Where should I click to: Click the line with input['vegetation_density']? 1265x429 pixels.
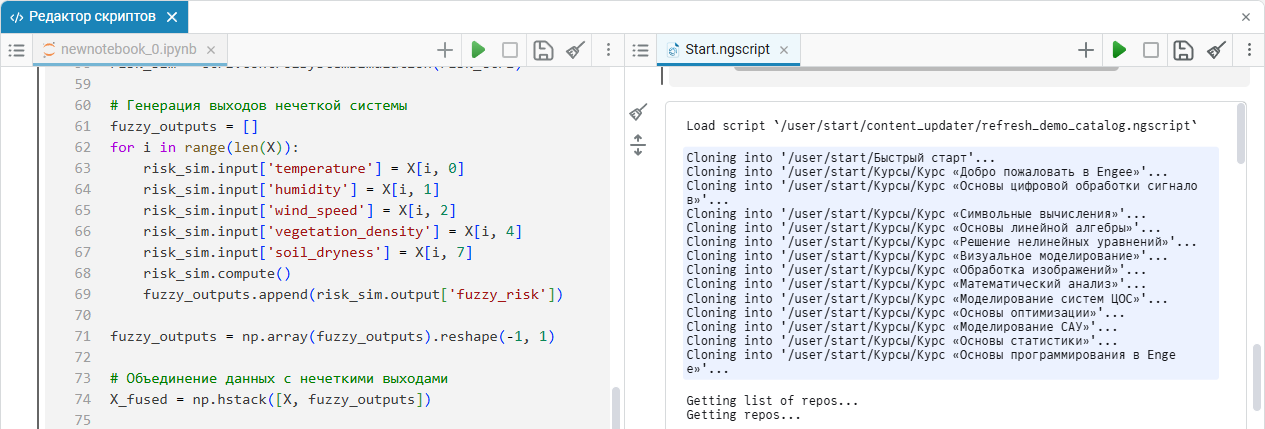[333, 231]
